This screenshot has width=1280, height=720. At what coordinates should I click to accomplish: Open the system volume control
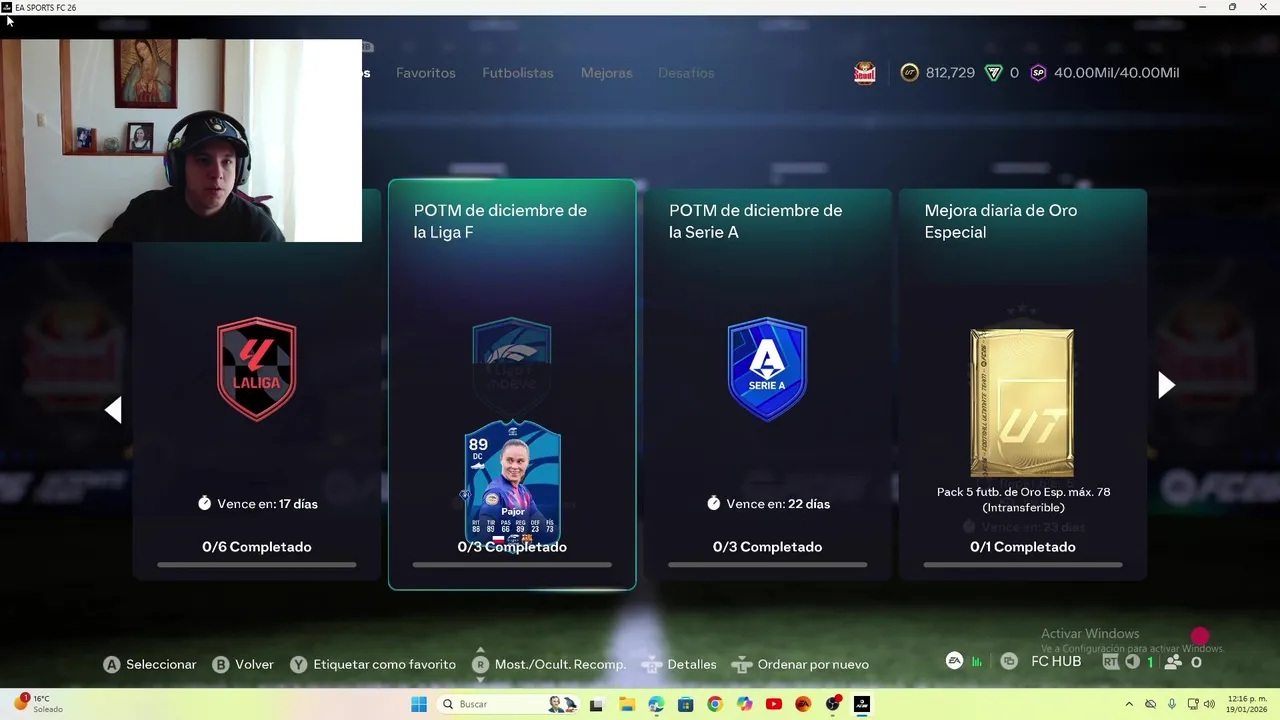coord(1208,704)
